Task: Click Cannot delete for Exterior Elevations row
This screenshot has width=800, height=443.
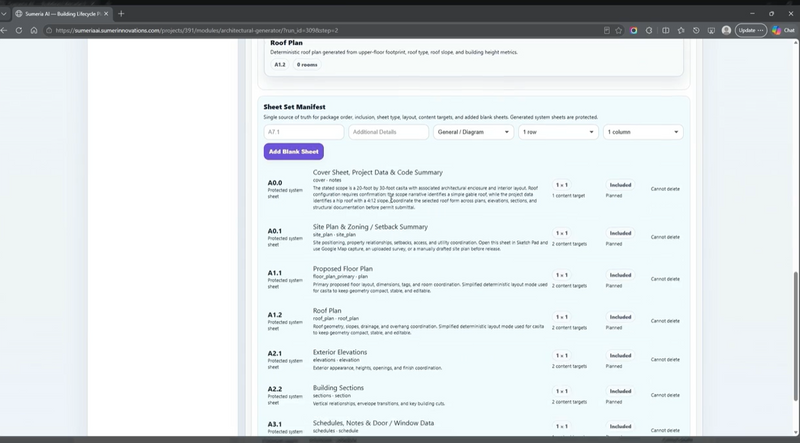Action: 665,359
